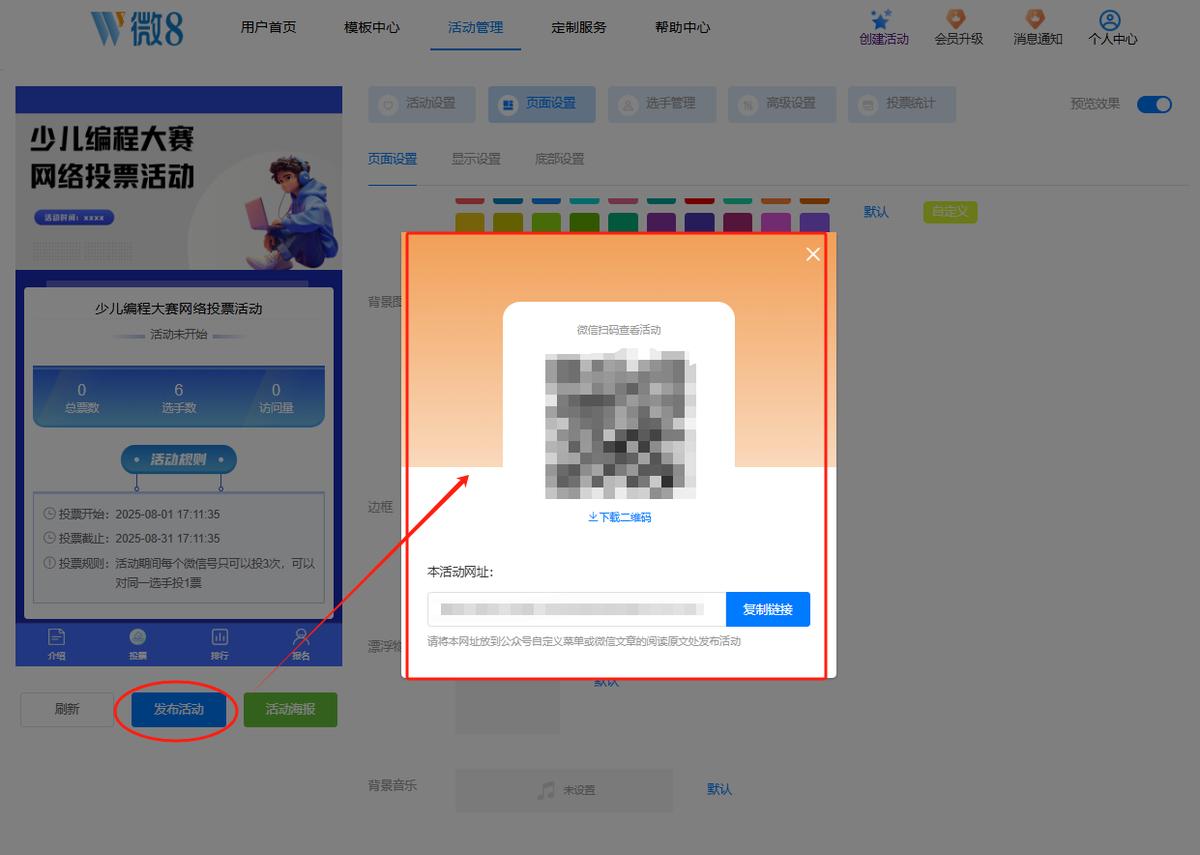
Task: Switch to the 选手管理 tab
Action: point(662,104)
